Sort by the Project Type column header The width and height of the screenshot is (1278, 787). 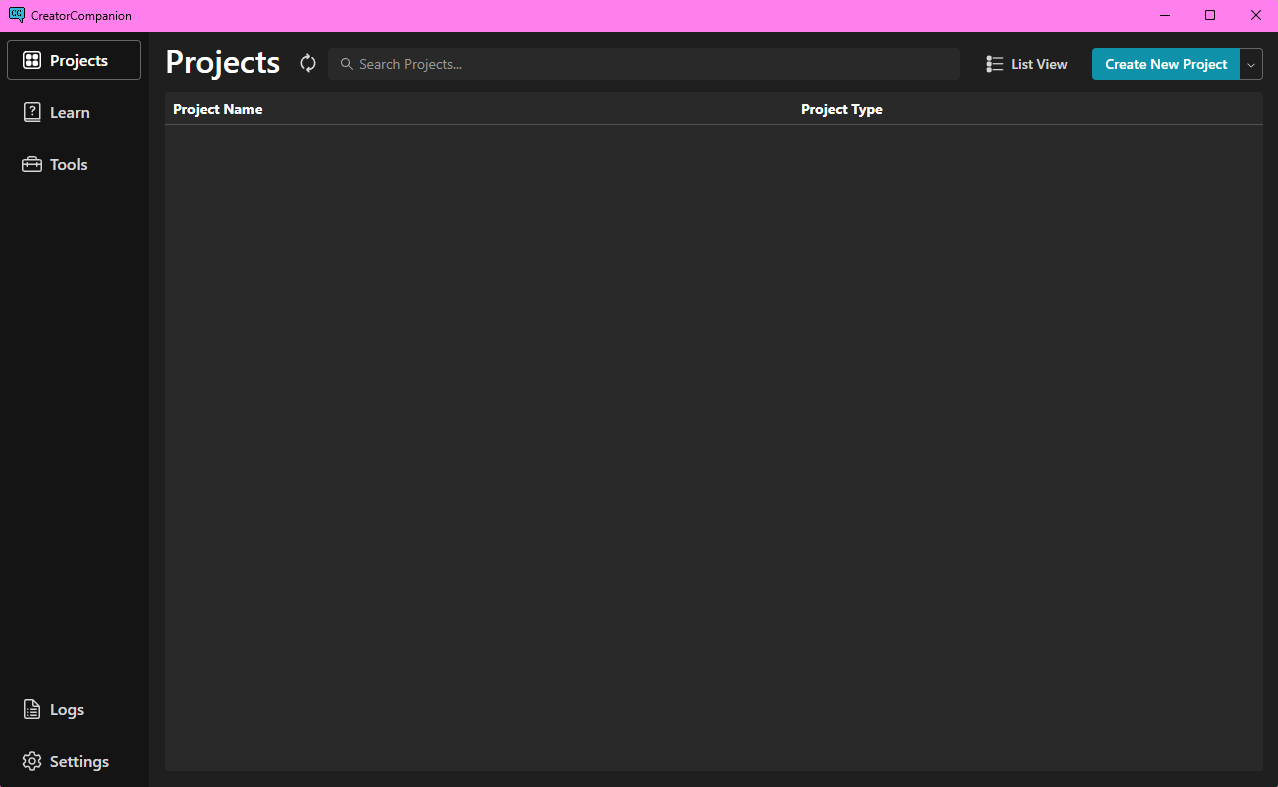[842, 109]
